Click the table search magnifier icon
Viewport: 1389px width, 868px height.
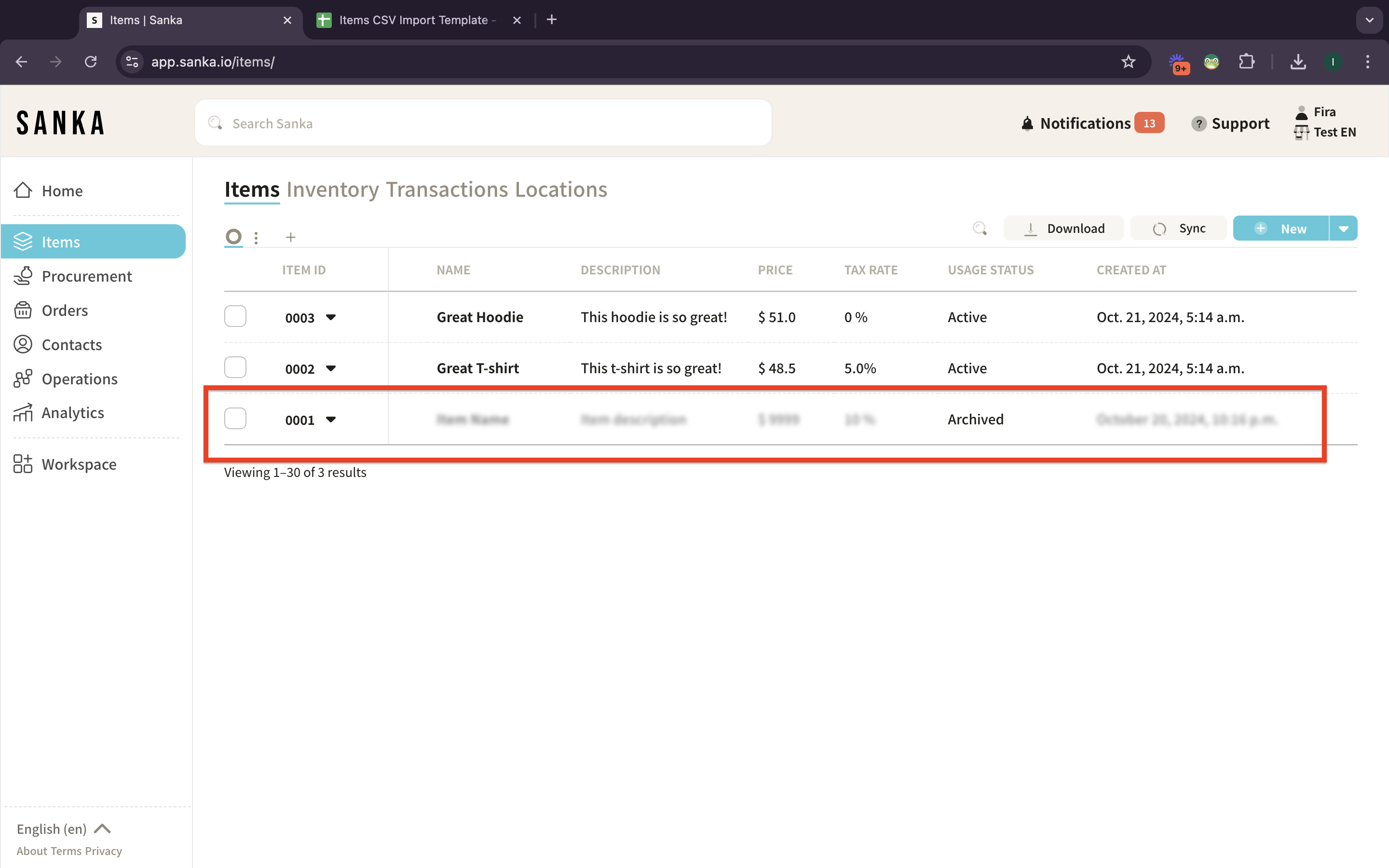coord(979,229)
